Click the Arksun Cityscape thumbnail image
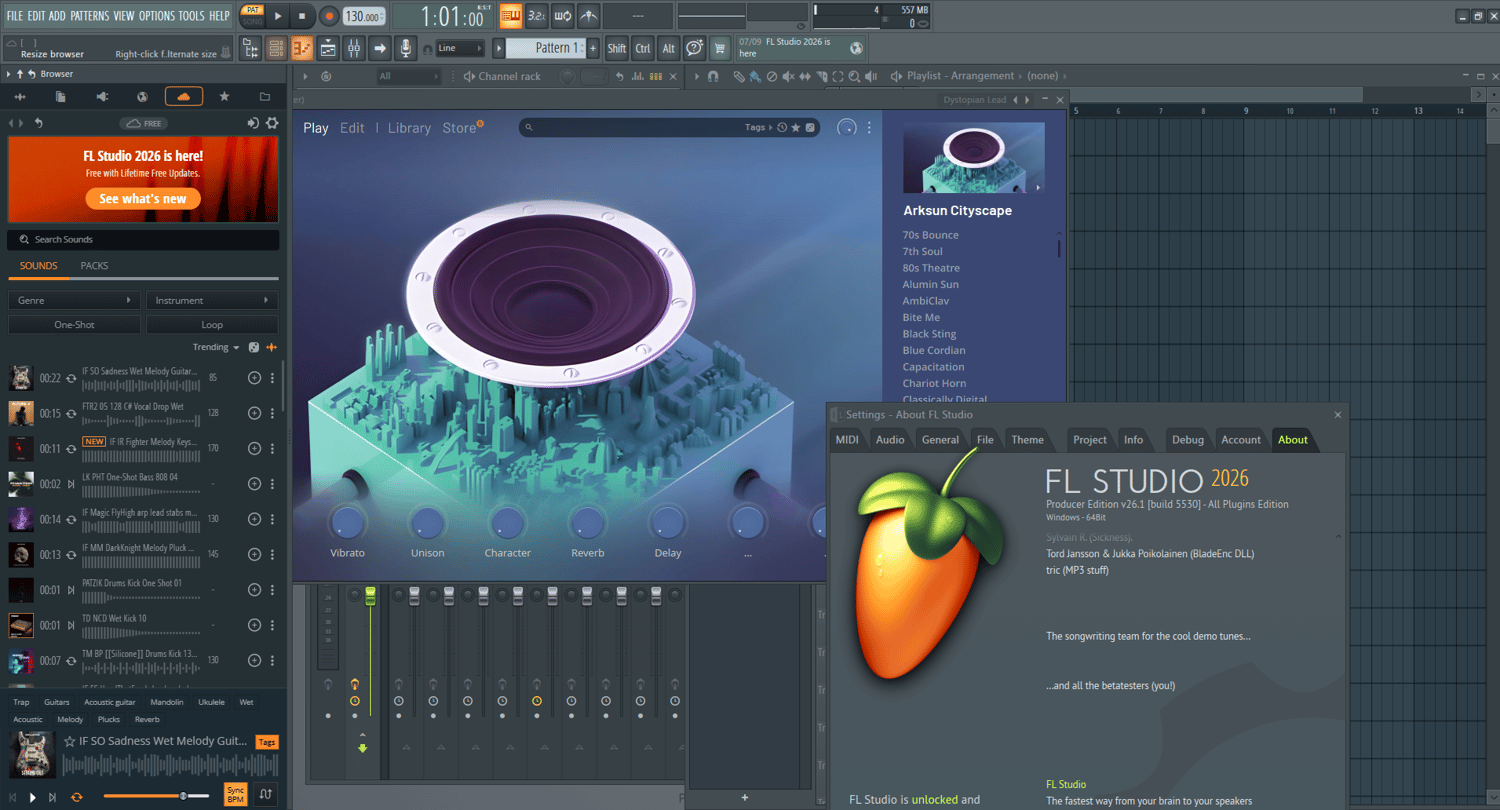The width and height of the screenshot is (1500, 810). click(x=973, y=158)
